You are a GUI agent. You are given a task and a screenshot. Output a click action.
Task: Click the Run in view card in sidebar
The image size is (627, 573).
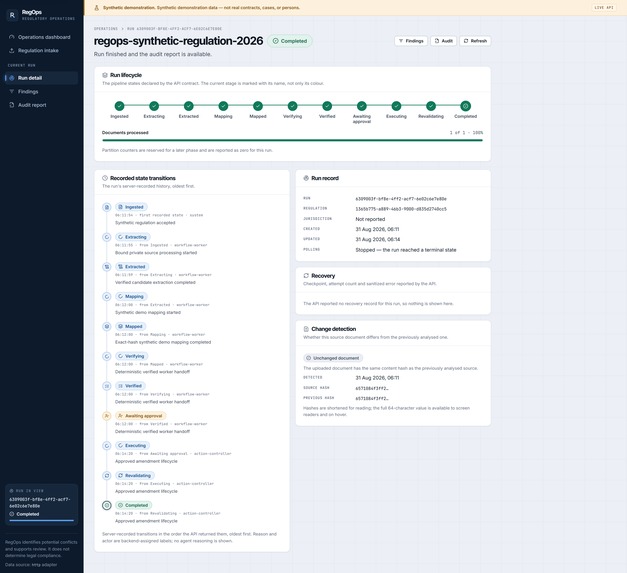pyautogui.click(x=41, y=505)
